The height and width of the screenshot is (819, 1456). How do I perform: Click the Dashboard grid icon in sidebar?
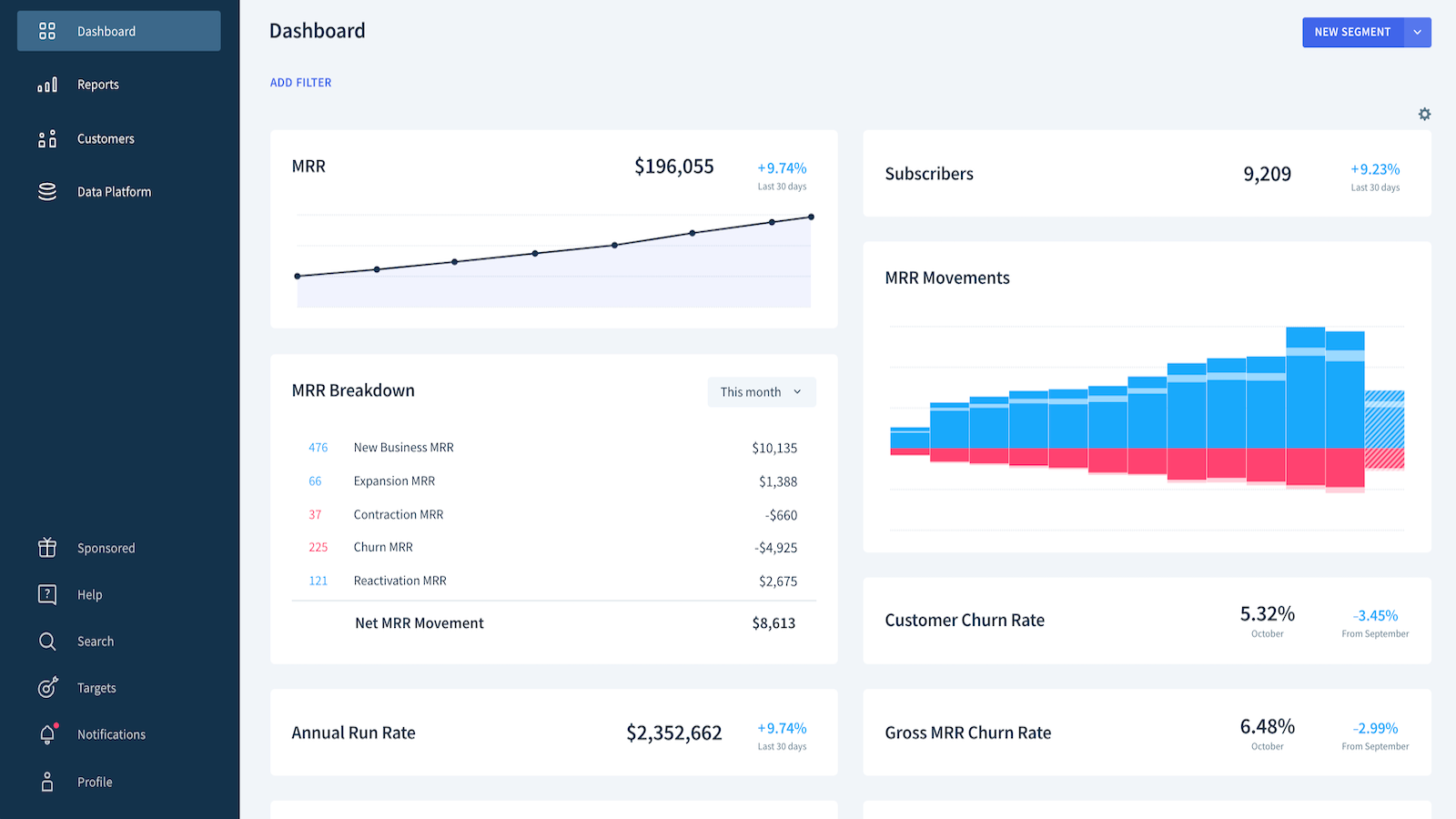[x=47, y=31]
